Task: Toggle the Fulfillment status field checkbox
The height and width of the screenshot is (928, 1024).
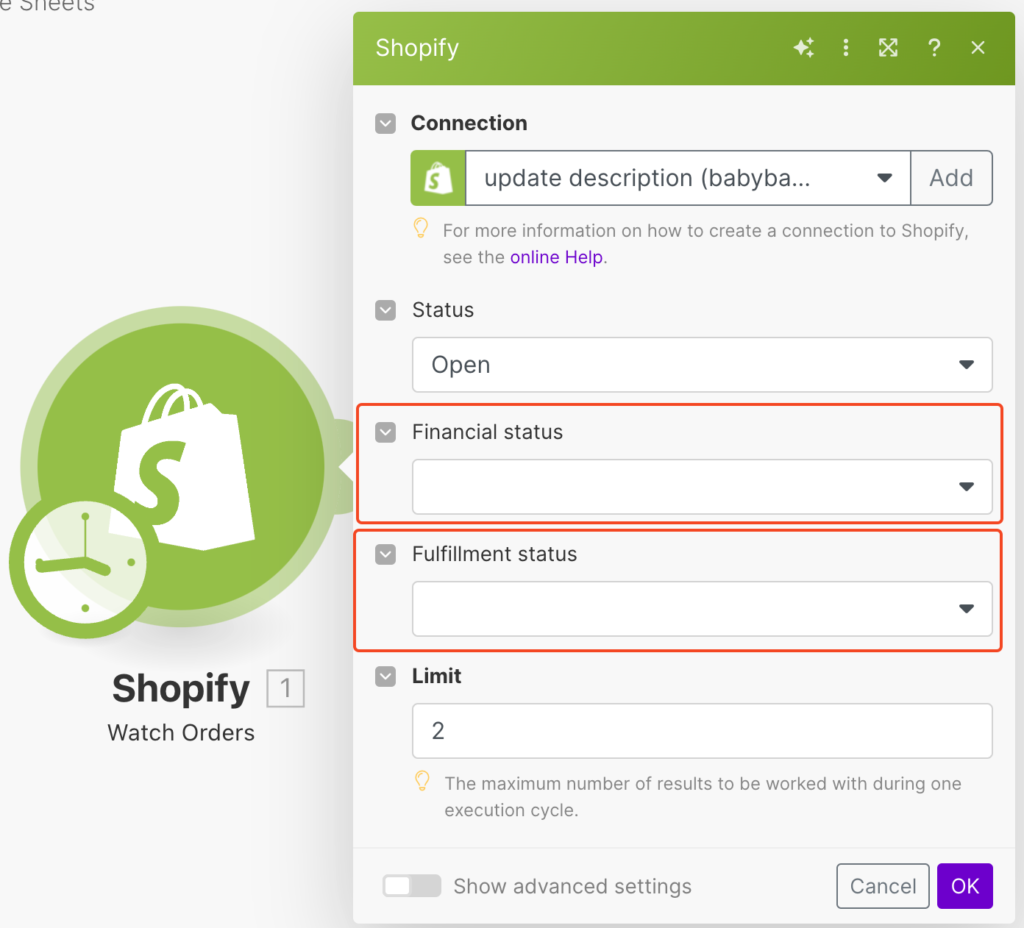Action: click(x=385, y=554)
